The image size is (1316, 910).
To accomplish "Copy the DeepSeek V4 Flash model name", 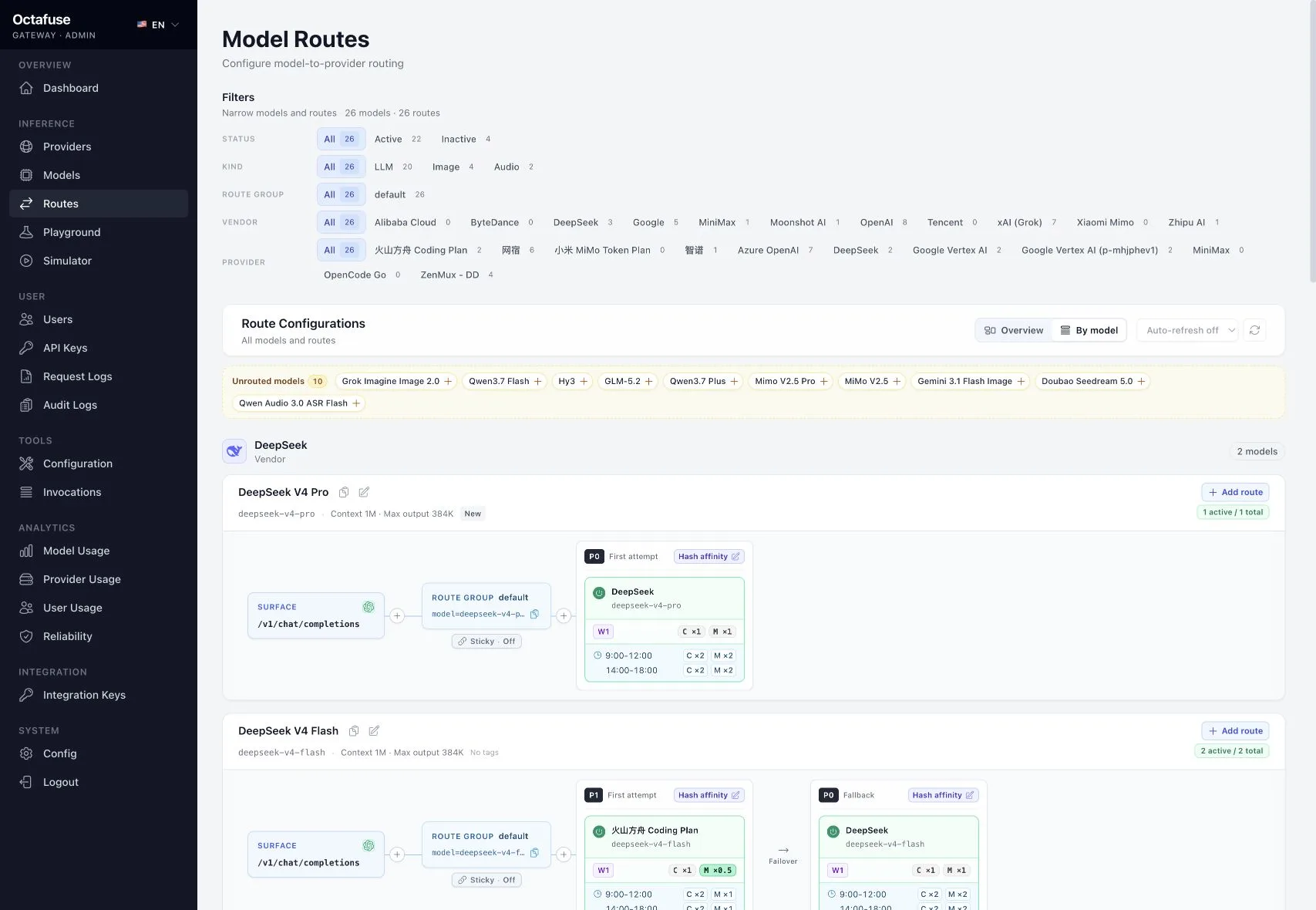I will (x=354, y=731).
